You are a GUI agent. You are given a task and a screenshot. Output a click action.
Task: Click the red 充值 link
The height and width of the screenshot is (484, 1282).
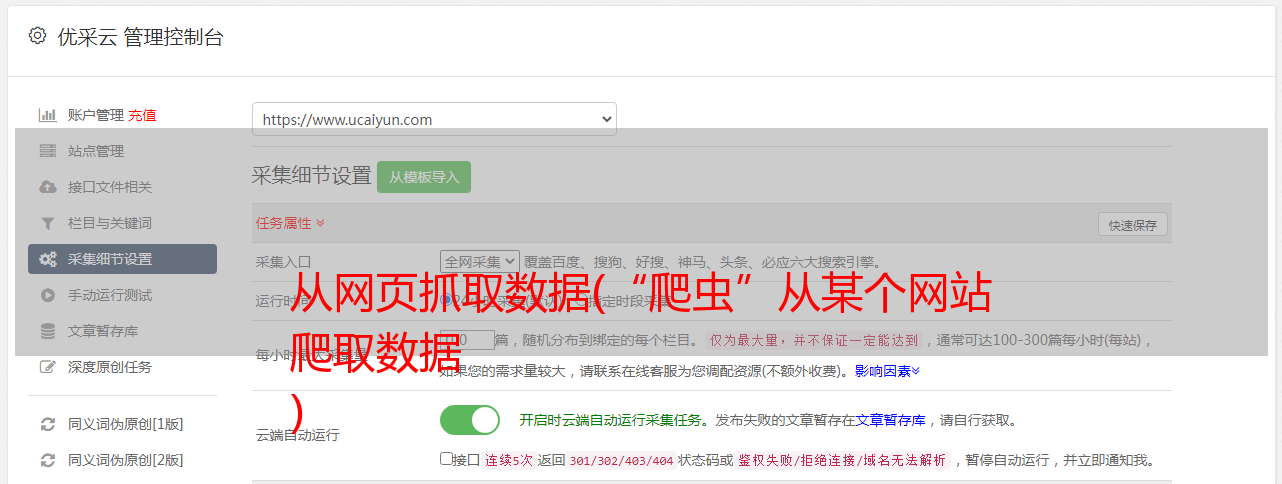click(x=142, y=115)
